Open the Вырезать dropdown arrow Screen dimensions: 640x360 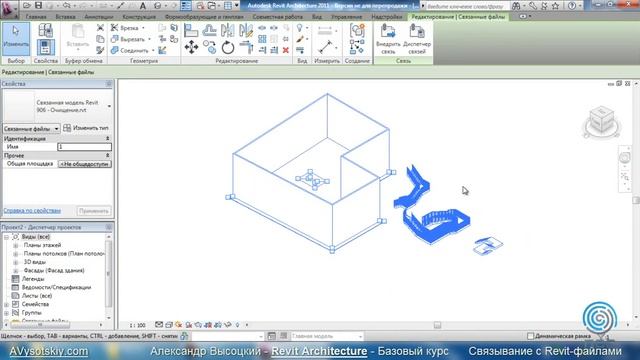[x=149, y=39]
